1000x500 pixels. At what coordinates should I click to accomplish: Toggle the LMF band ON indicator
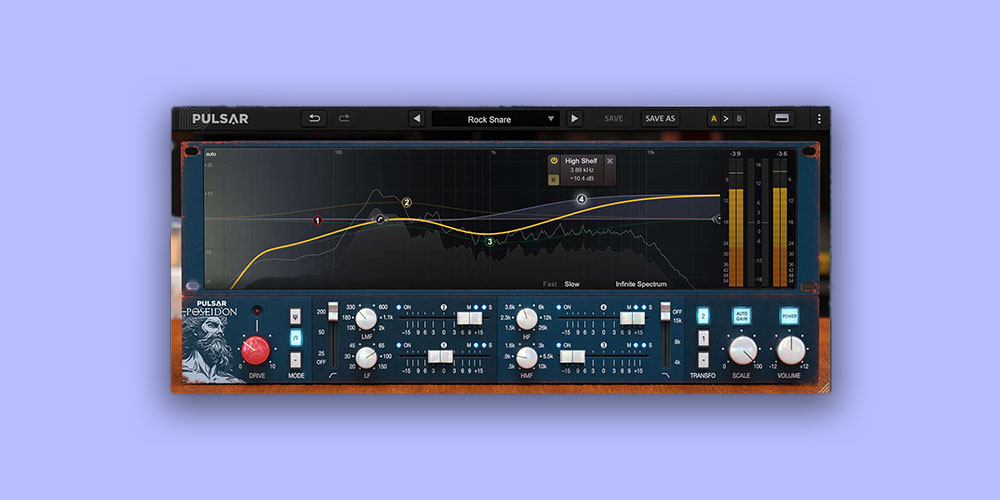click(399, 307)
